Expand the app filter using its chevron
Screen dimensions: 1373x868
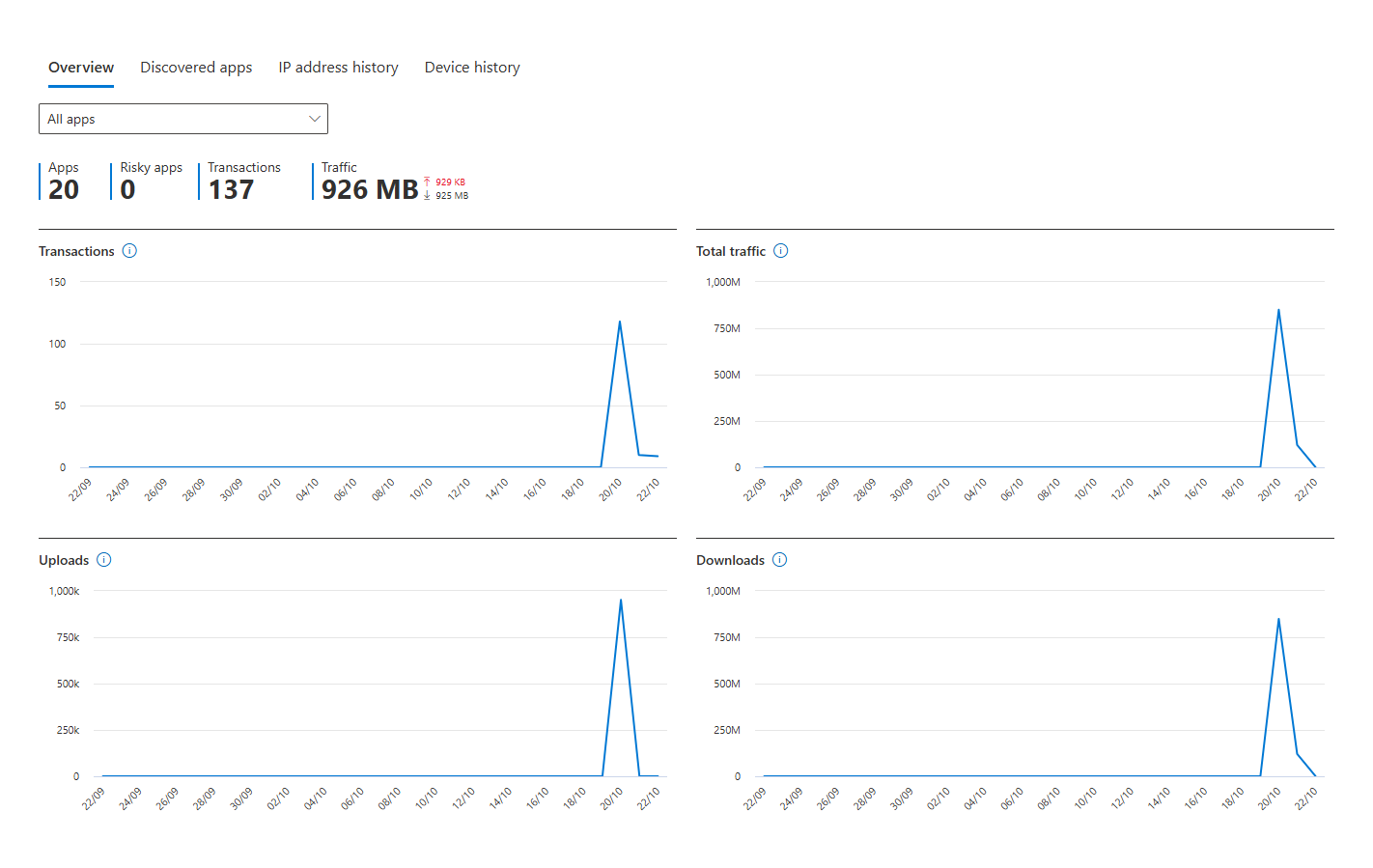pos(314,119)
